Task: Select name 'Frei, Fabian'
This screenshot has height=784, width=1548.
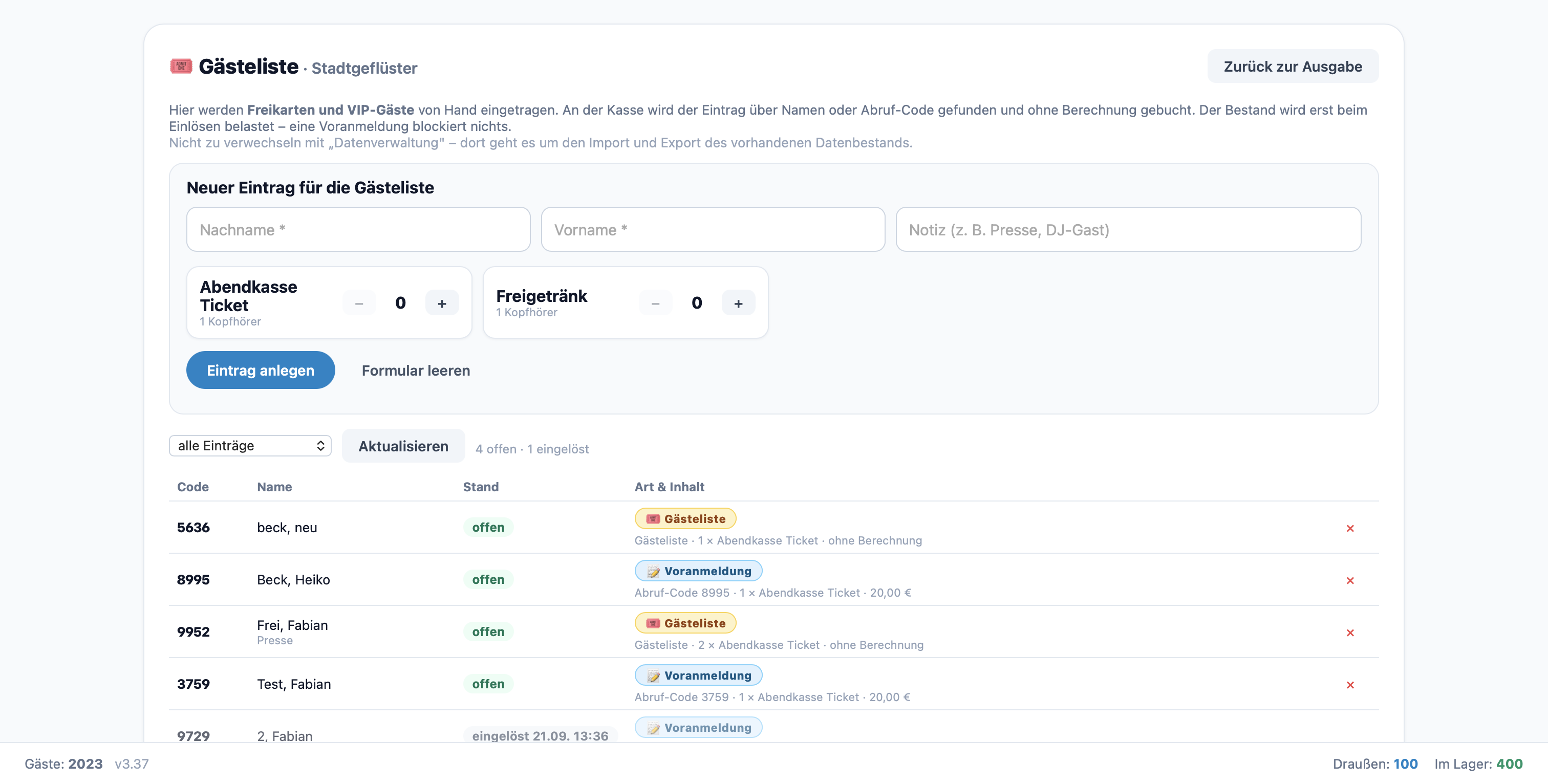Action: 292,625
